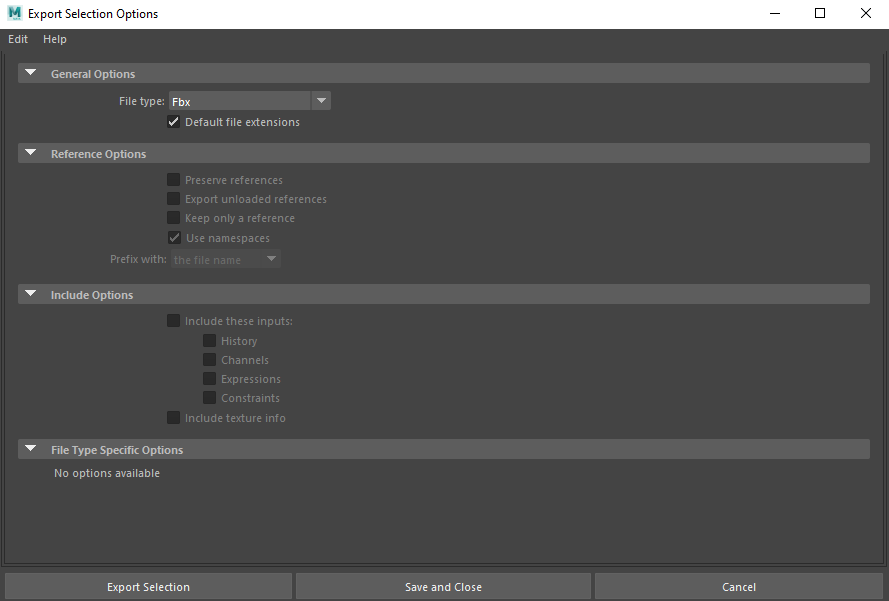Screen dimensions: 889x601
Task: Open the Prefix with dropdown
Action: [270, 259]
